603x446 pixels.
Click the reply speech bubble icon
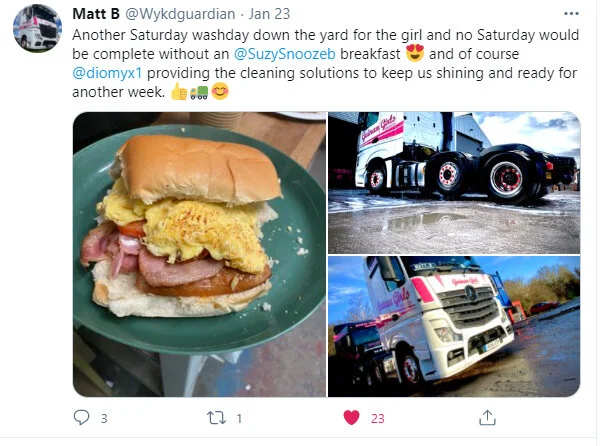[81, 418]
